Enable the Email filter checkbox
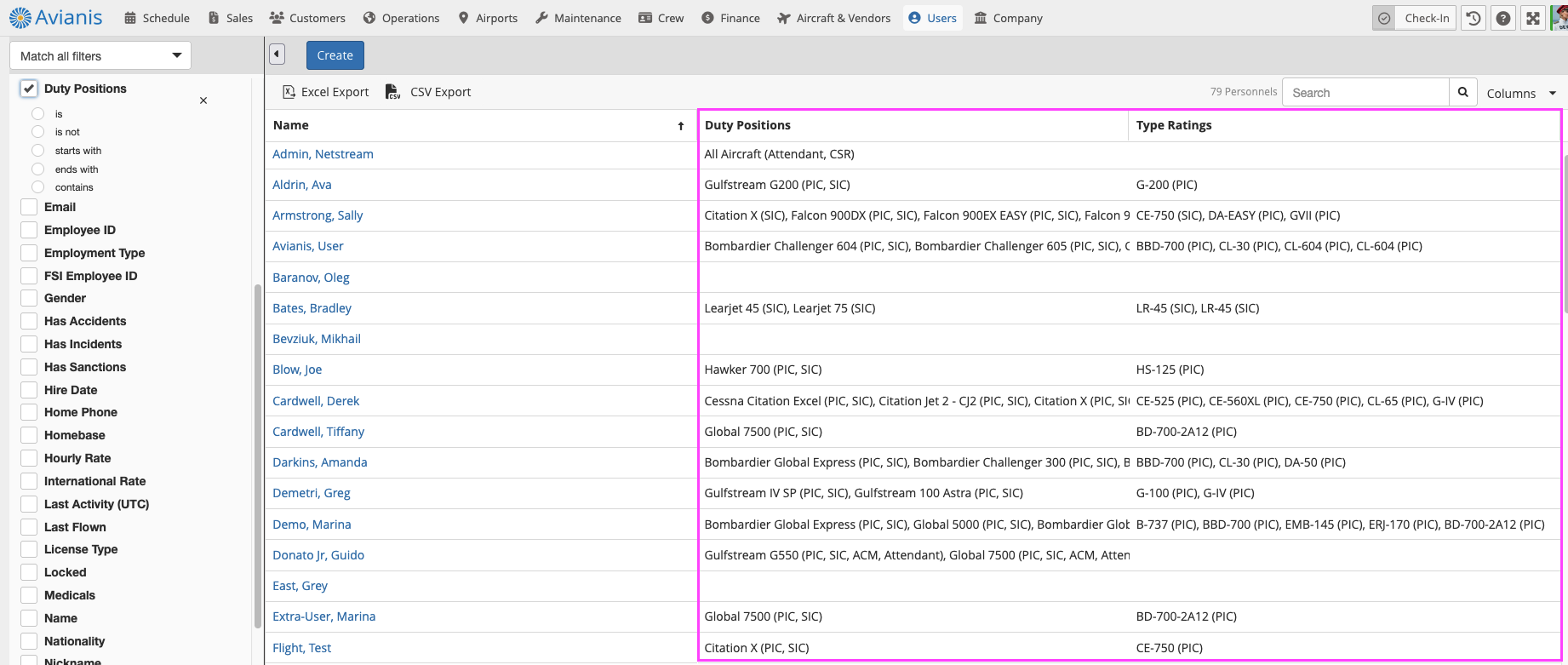Viewport: 1568px width, 665px height. coord(29,207)
